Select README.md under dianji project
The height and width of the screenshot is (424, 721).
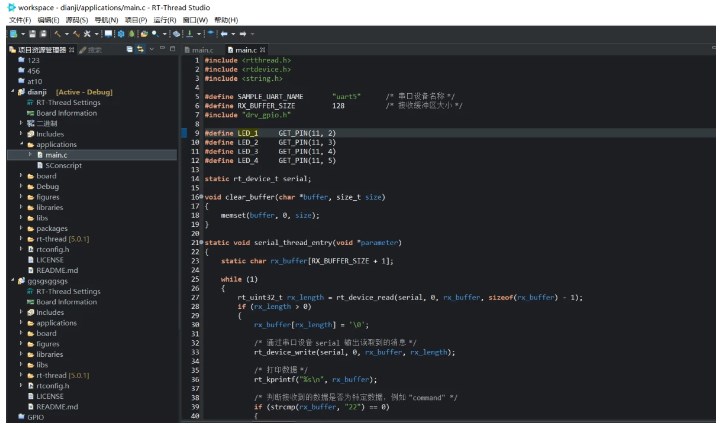(x=57, y=270)
